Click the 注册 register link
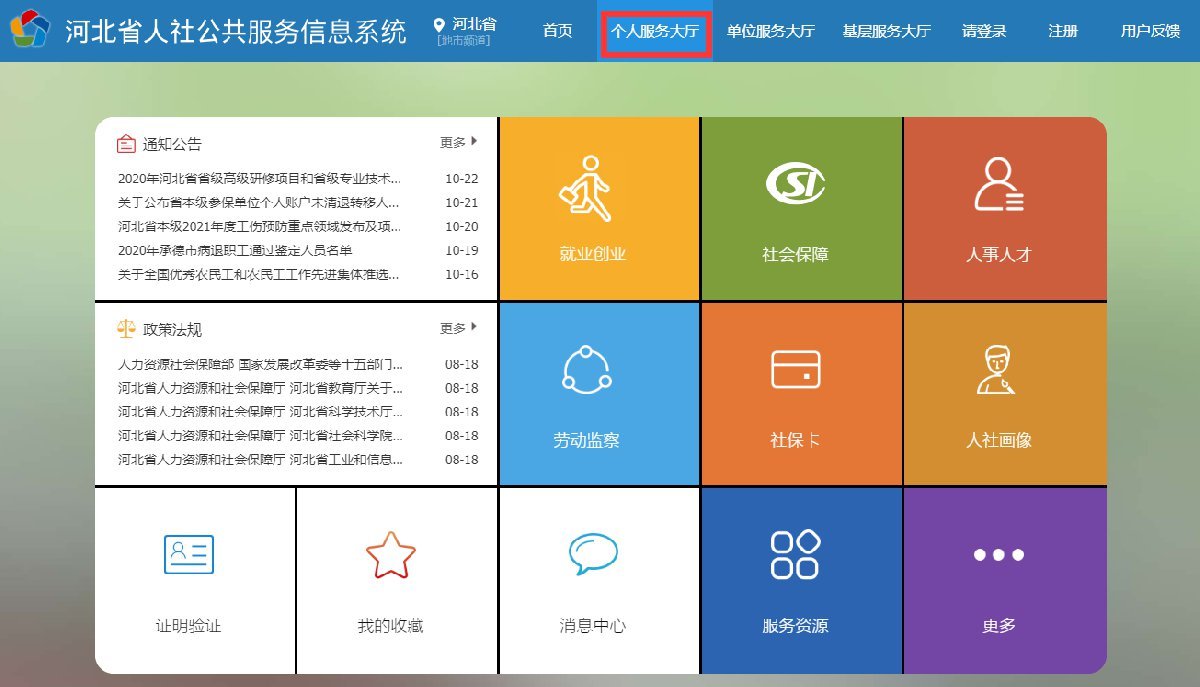This screenshot has width=1200, height=687. pyautogui.click(x=1063, y=31)
